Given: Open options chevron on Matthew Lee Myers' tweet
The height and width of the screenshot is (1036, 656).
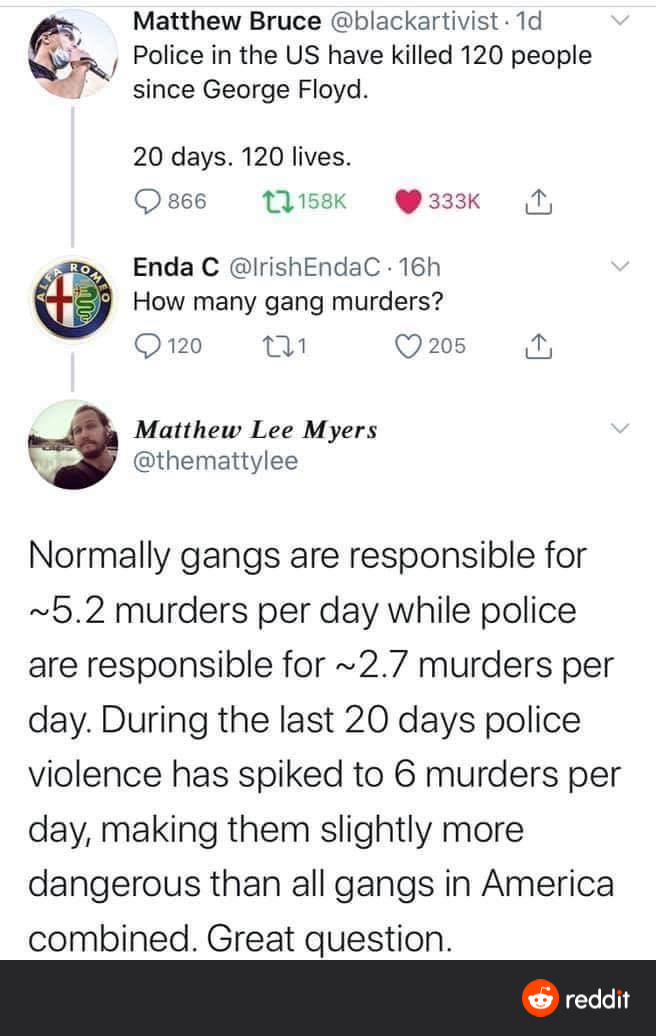Looking at the screenshot, I should click(x=620, y=429).
